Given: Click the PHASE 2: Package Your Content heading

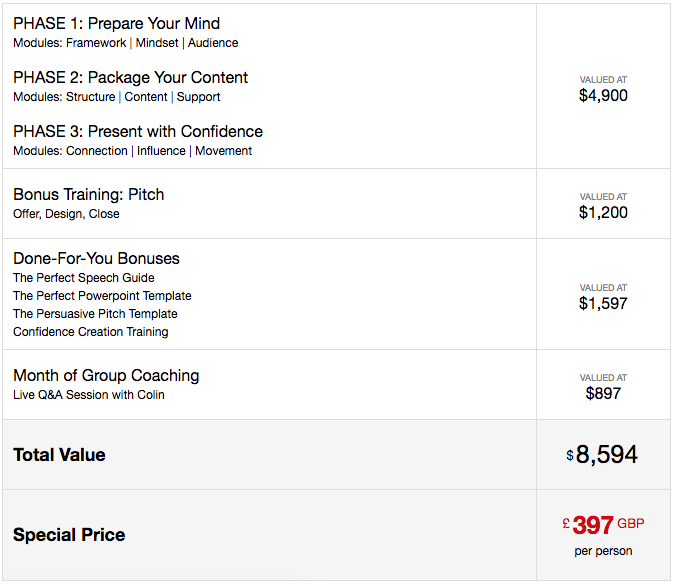Looking at the screenshot, I should [130, 77].
